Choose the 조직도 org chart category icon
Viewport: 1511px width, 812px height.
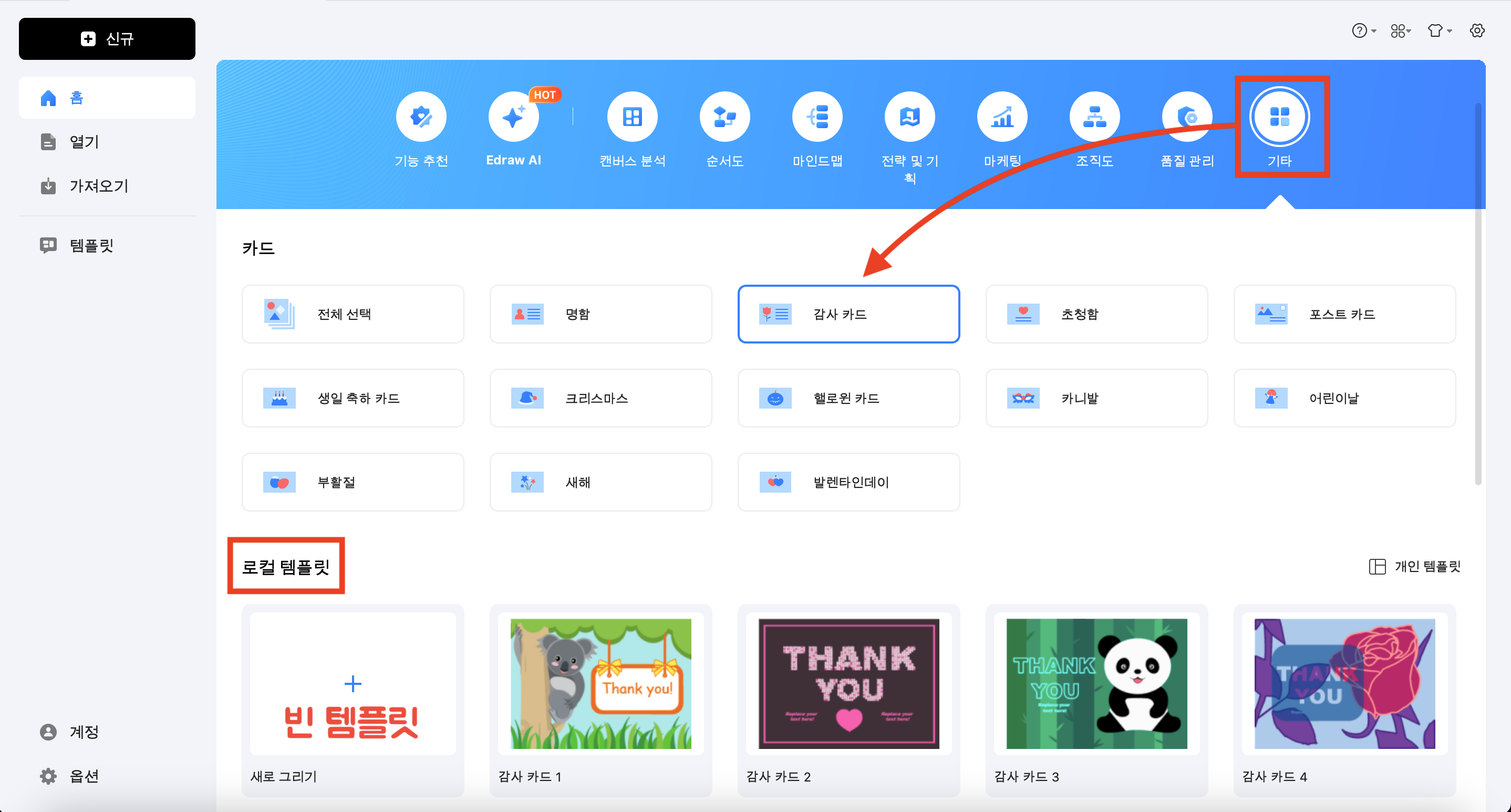1094,117
